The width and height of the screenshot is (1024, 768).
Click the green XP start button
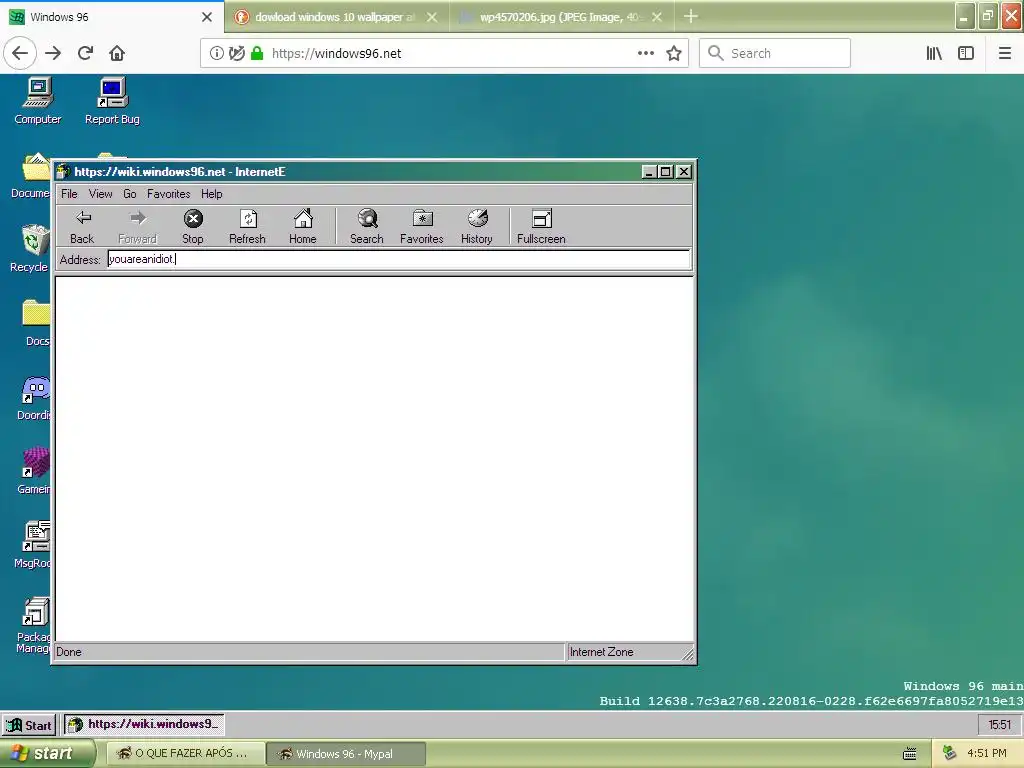click(46, 754)
